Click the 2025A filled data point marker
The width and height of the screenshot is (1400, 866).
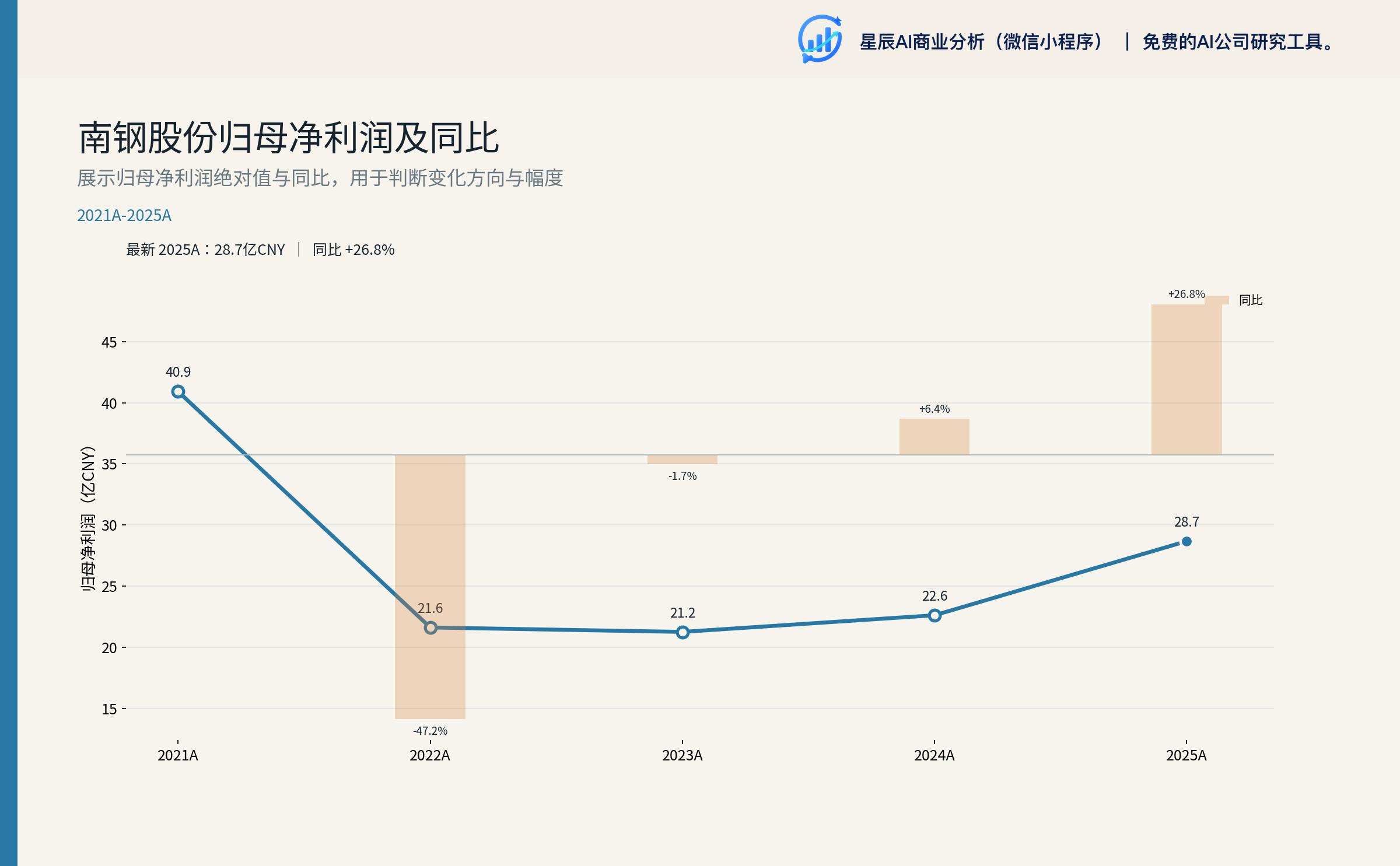1186,541
